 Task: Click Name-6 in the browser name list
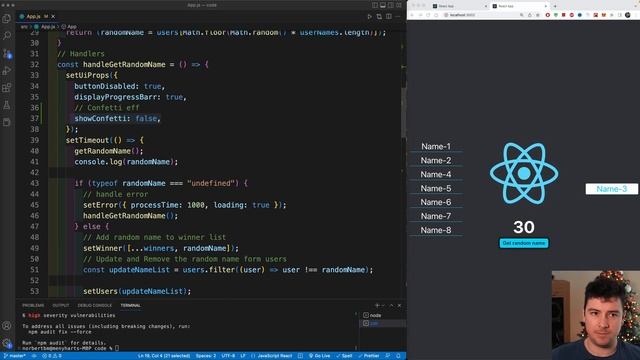pyautogui.click(x=436, y=202)
